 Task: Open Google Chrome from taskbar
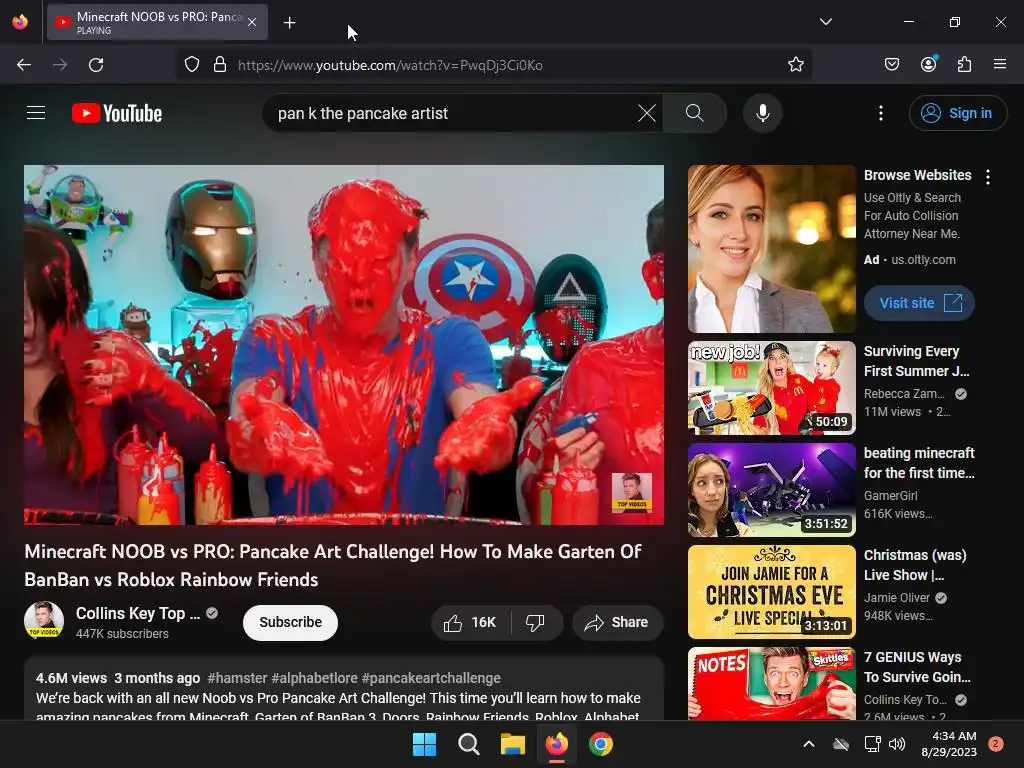click(x=601, y=744)
